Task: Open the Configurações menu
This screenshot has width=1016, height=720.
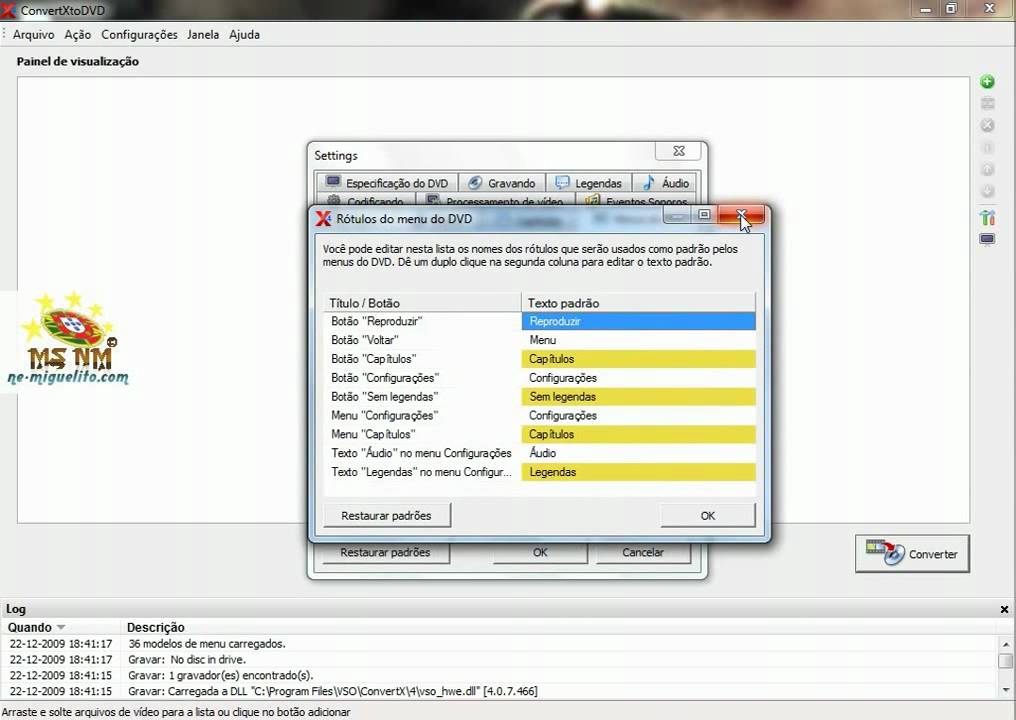Action: 139,35
